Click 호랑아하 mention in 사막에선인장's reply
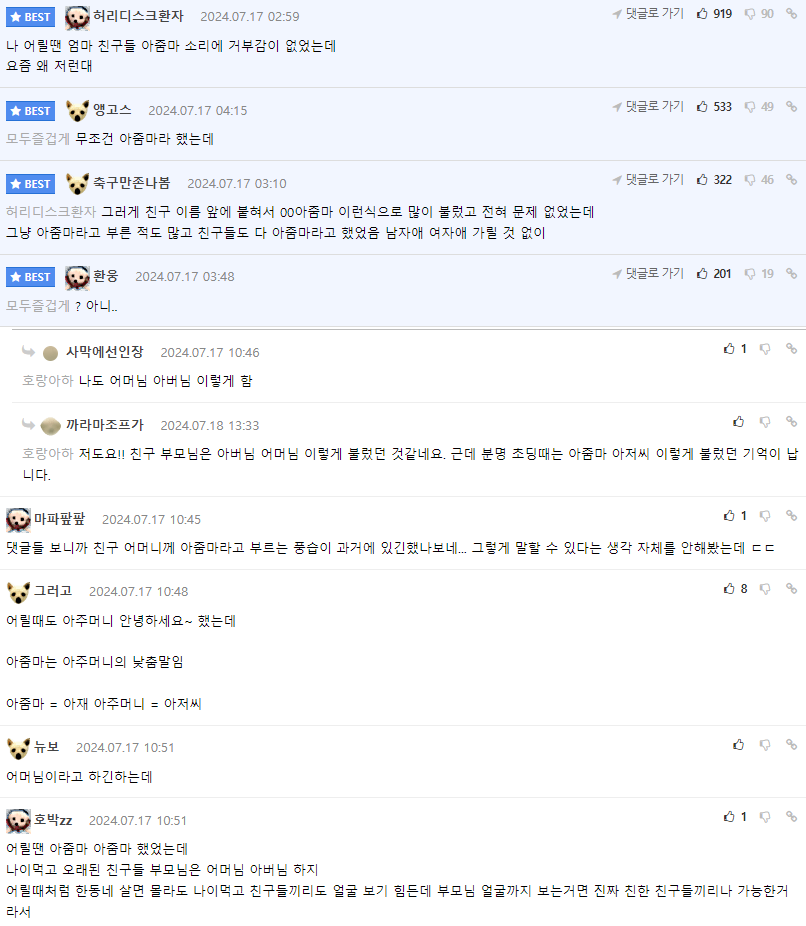806x926 pixels. tap(47, 380)
